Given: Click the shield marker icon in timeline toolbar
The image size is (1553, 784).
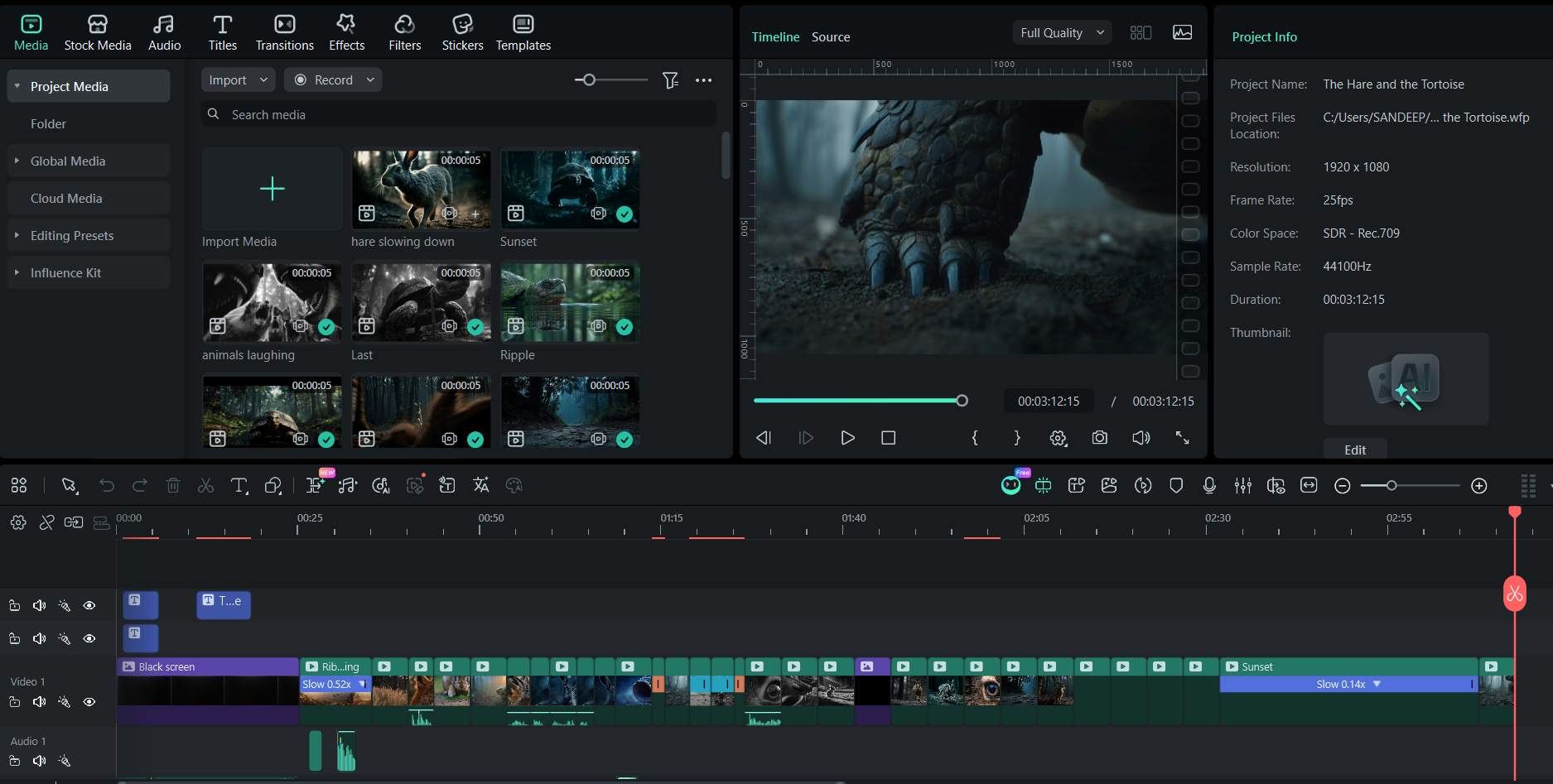Looking at the screenshot, I should click(x=1176, y=486).
